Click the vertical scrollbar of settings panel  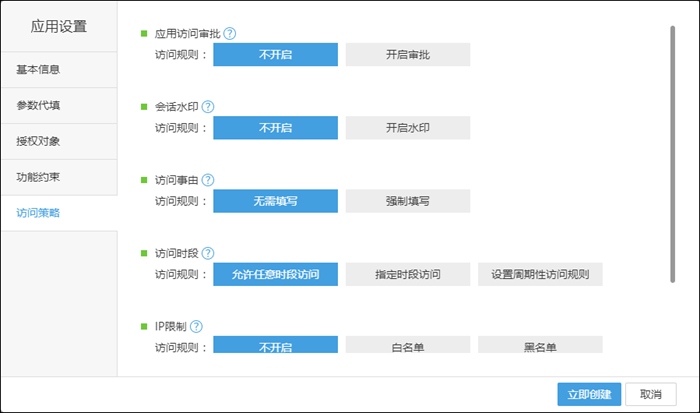[x=673, y=150]
